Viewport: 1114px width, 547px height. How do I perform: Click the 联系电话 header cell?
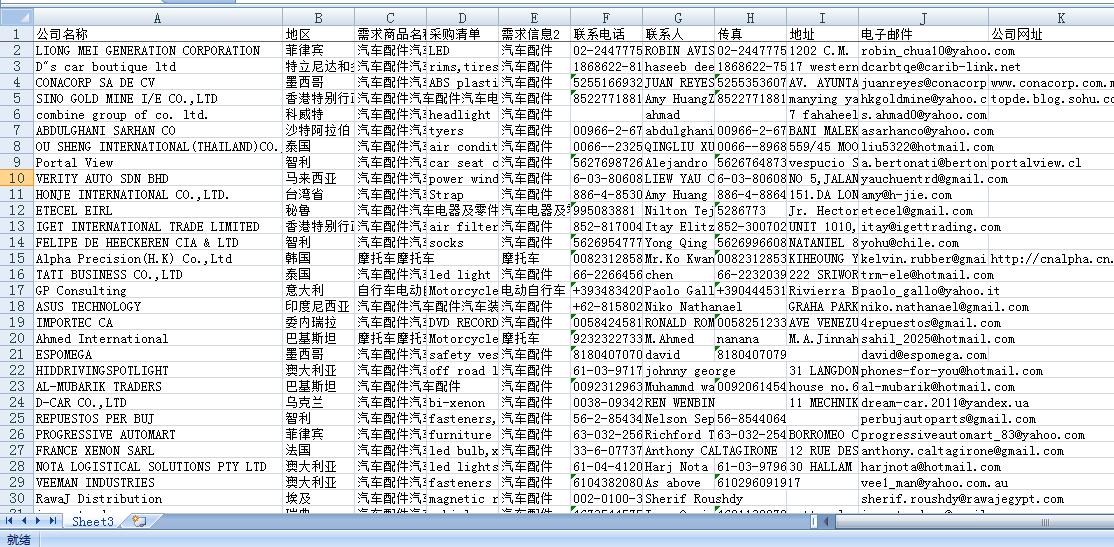pos(607,34)
